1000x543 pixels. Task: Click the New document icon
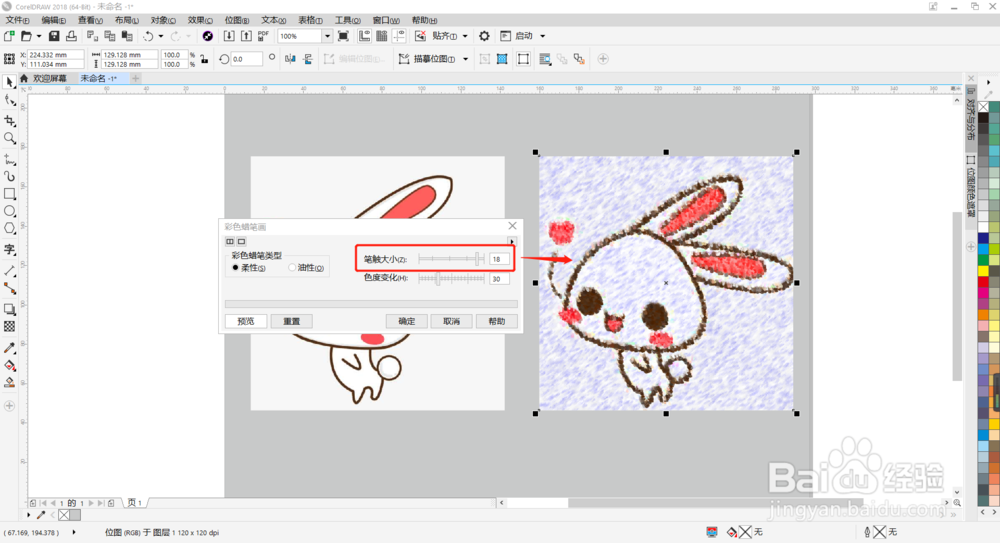(x=10, y=36)
